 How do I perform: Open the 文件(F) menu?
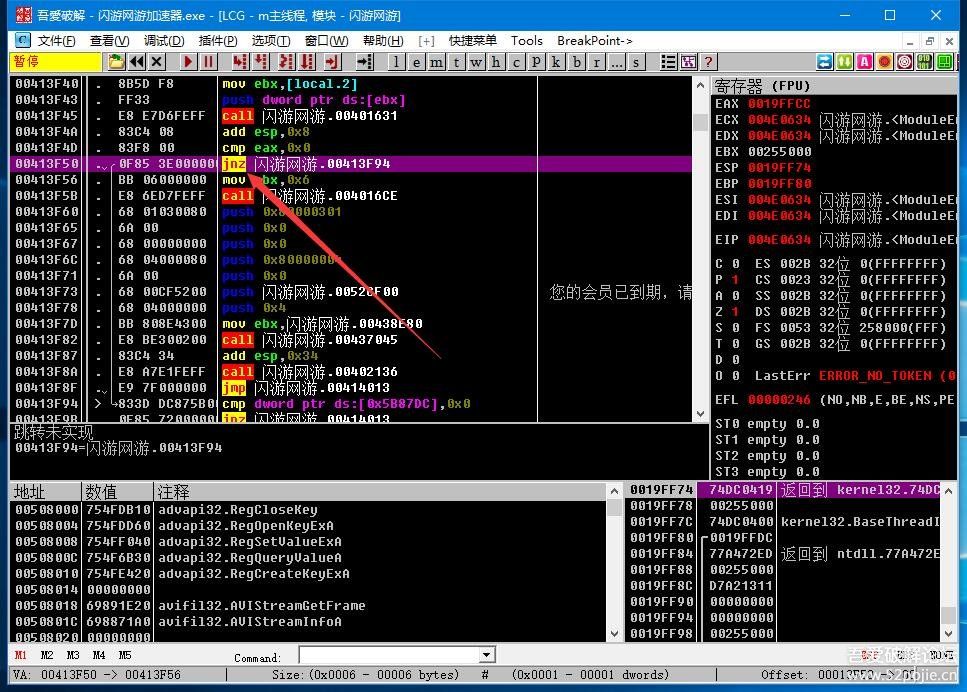pos(56,41)
